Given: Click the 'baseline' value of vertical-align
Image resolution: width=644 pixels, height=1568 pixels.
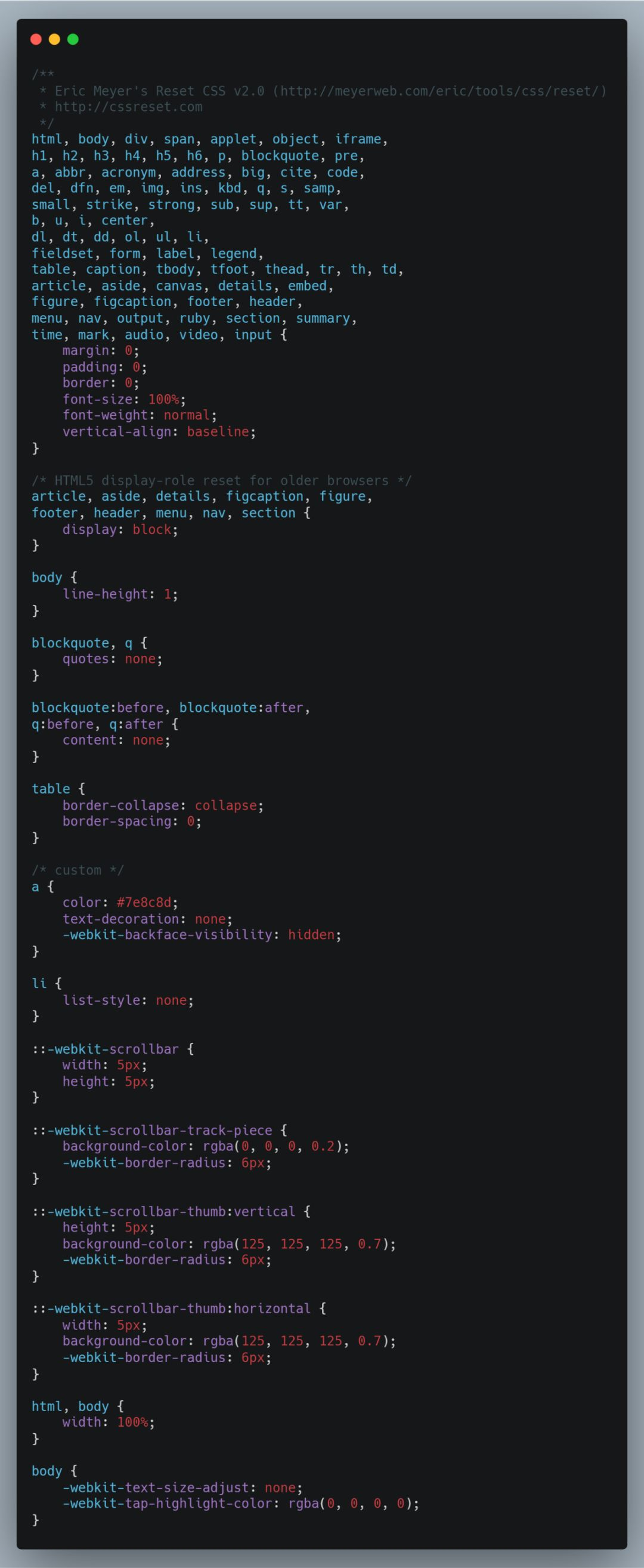Looking at the screenshot, I should tap(218, 431).
